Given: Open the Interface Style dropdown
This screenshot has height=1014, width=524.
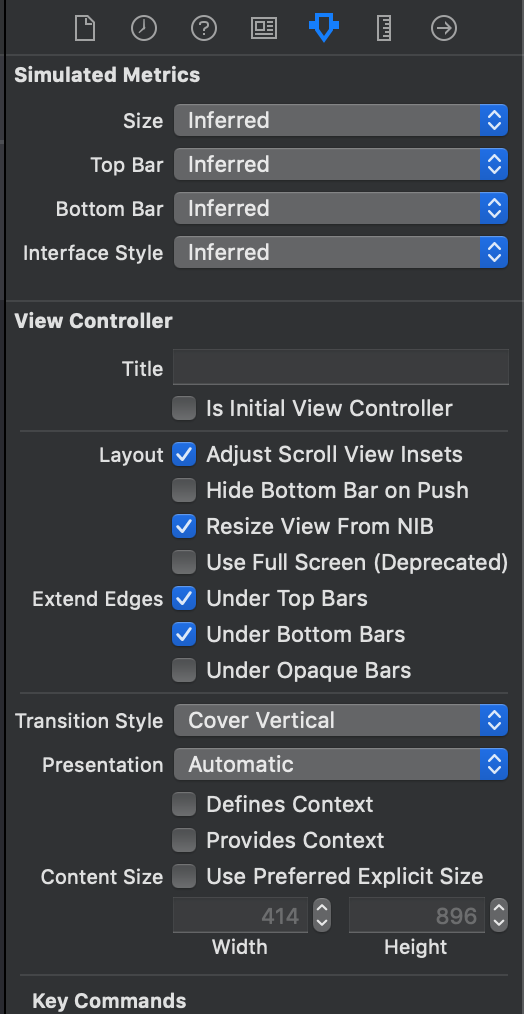Looking at the screenshot, I should [x=341, y=252].
